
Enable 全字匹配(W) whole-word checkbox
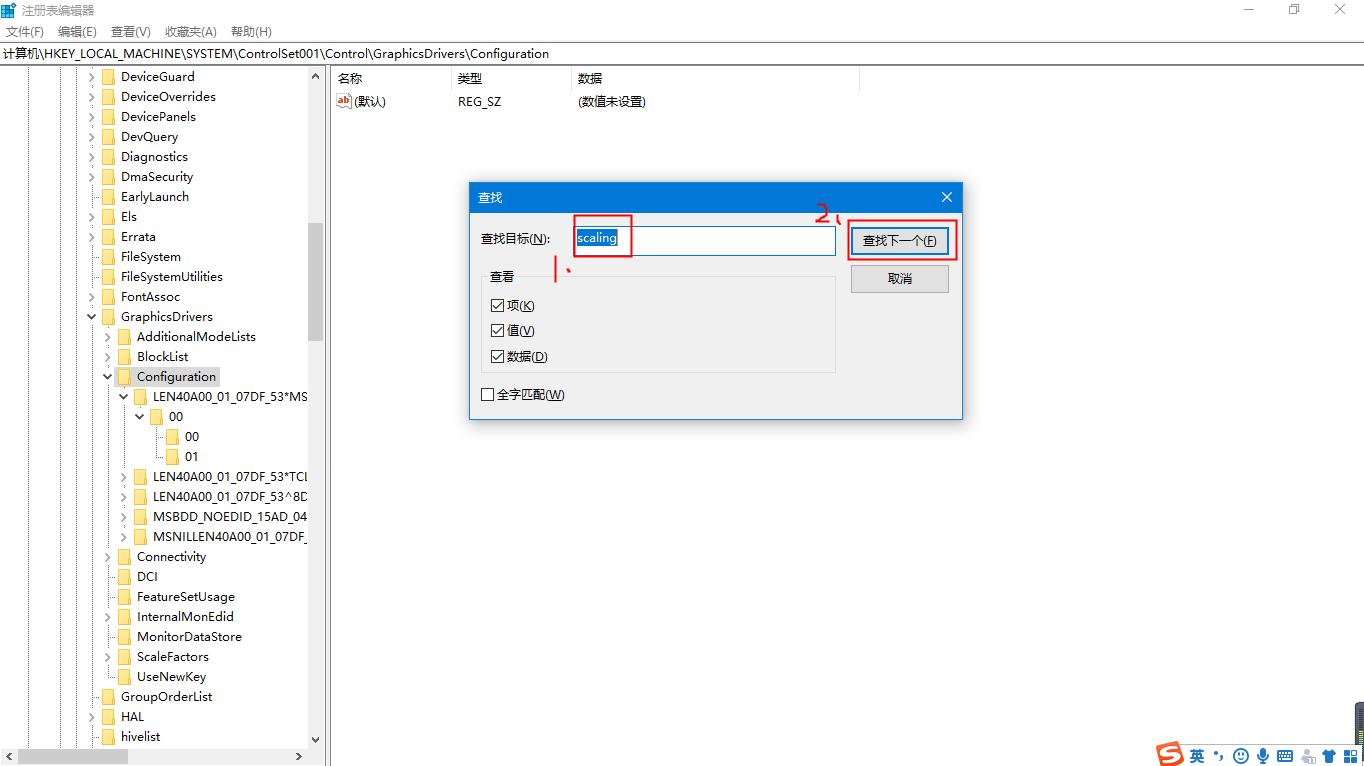[488, 395]
